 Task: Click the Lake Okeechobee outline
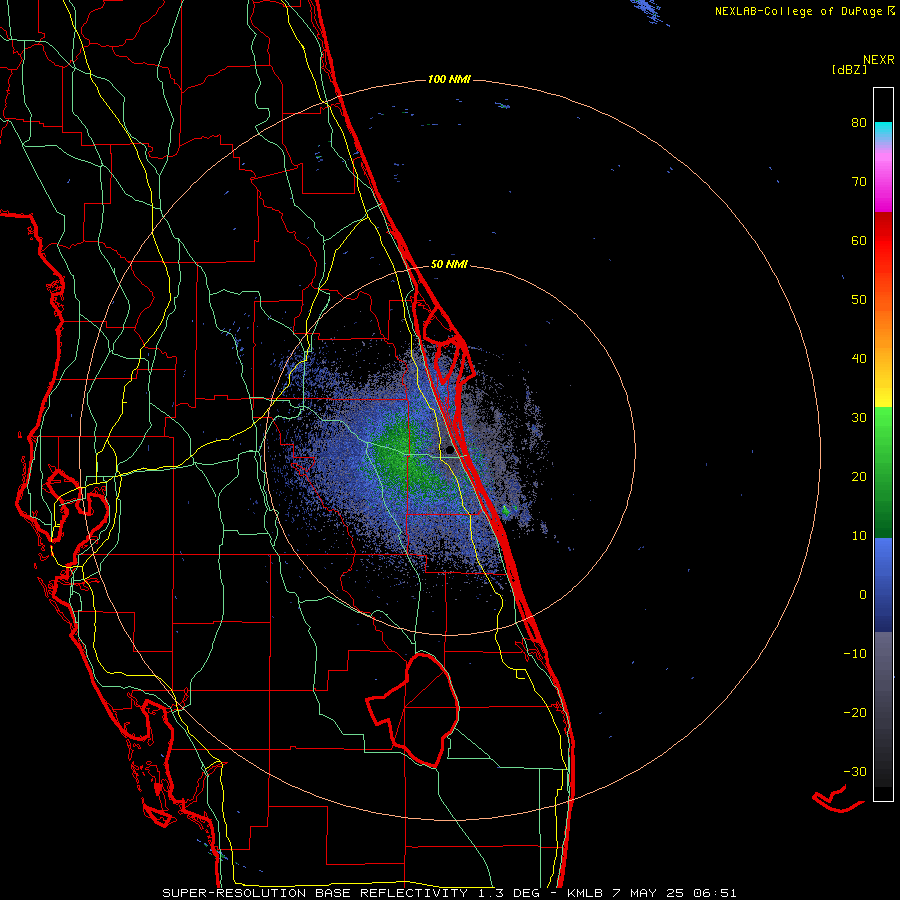(x=413, y=709)
